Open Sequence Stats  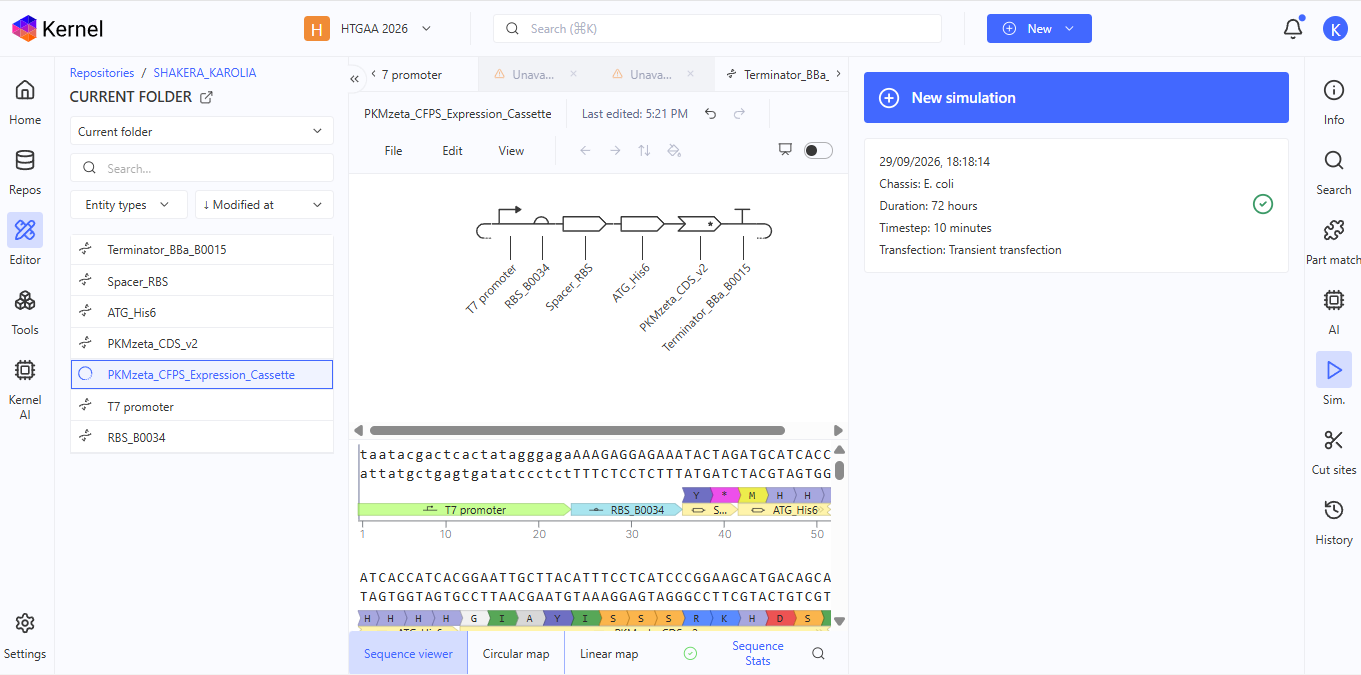click(x=758, y=654)
